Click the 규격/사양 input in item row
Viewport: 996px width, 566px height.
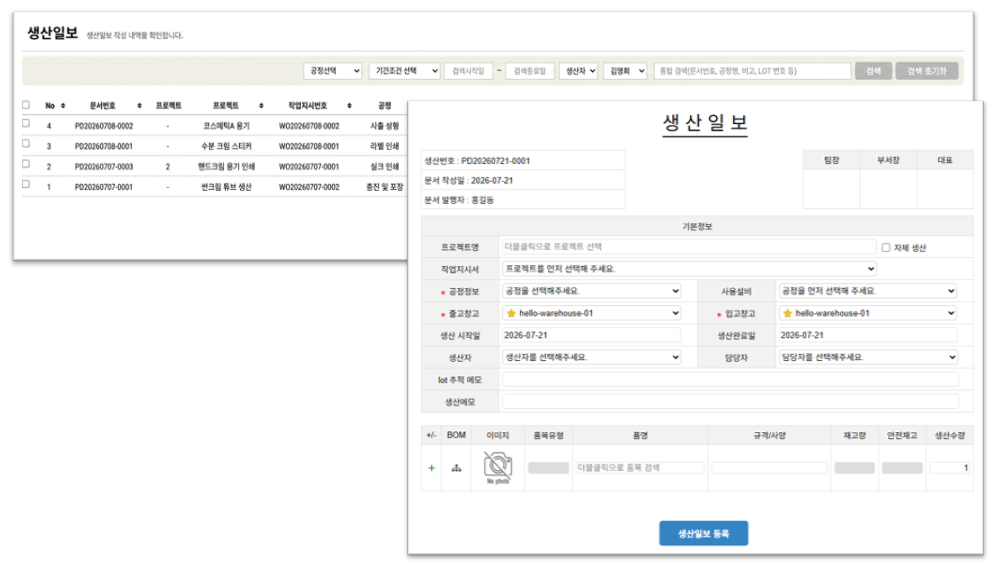pyautogui.click(x=769, y=468)
